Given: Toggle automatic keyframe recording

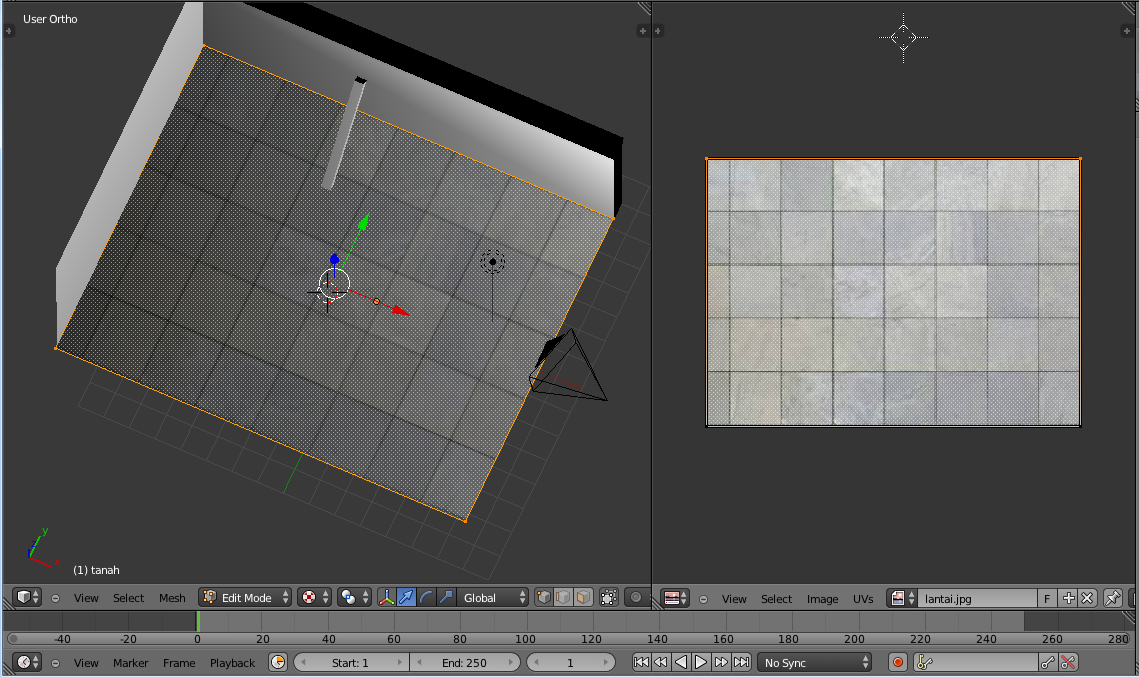Looking at the screenshot, I should pyautogui.click(x=898, y=662).
